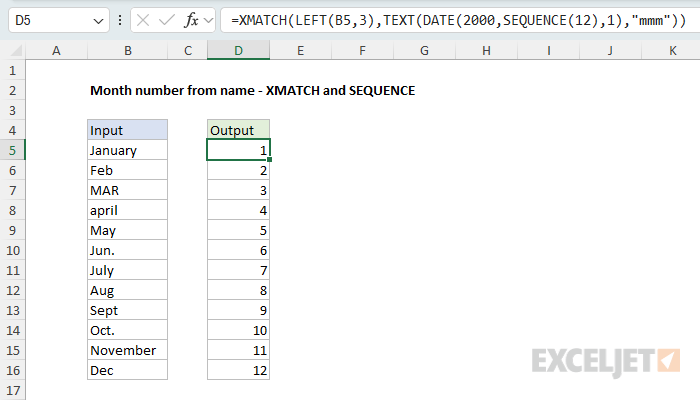Viewport: 700px width, 400px height.
Task: Select row 17 header
Action: (12, 390)
